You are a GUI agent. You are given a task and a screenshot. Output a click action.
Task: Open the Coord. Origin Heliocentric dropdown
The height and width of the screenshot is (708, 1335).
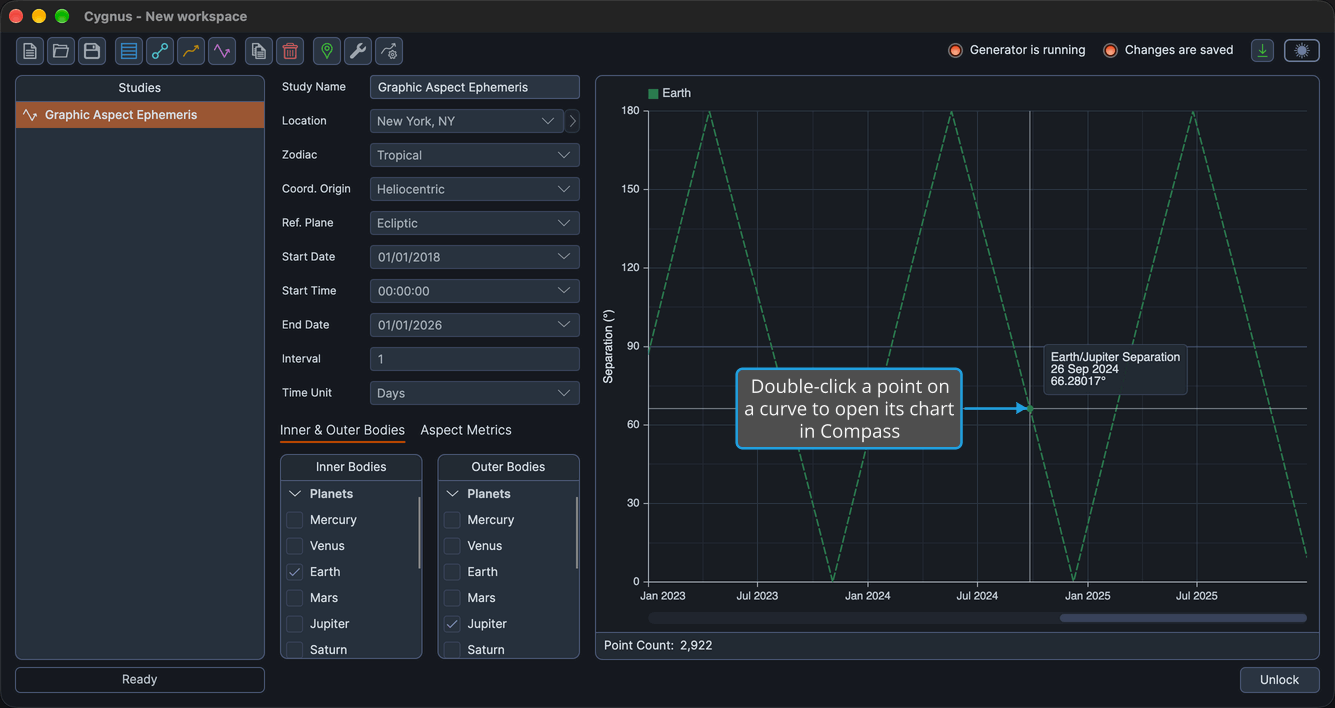(x=474, y=189)
